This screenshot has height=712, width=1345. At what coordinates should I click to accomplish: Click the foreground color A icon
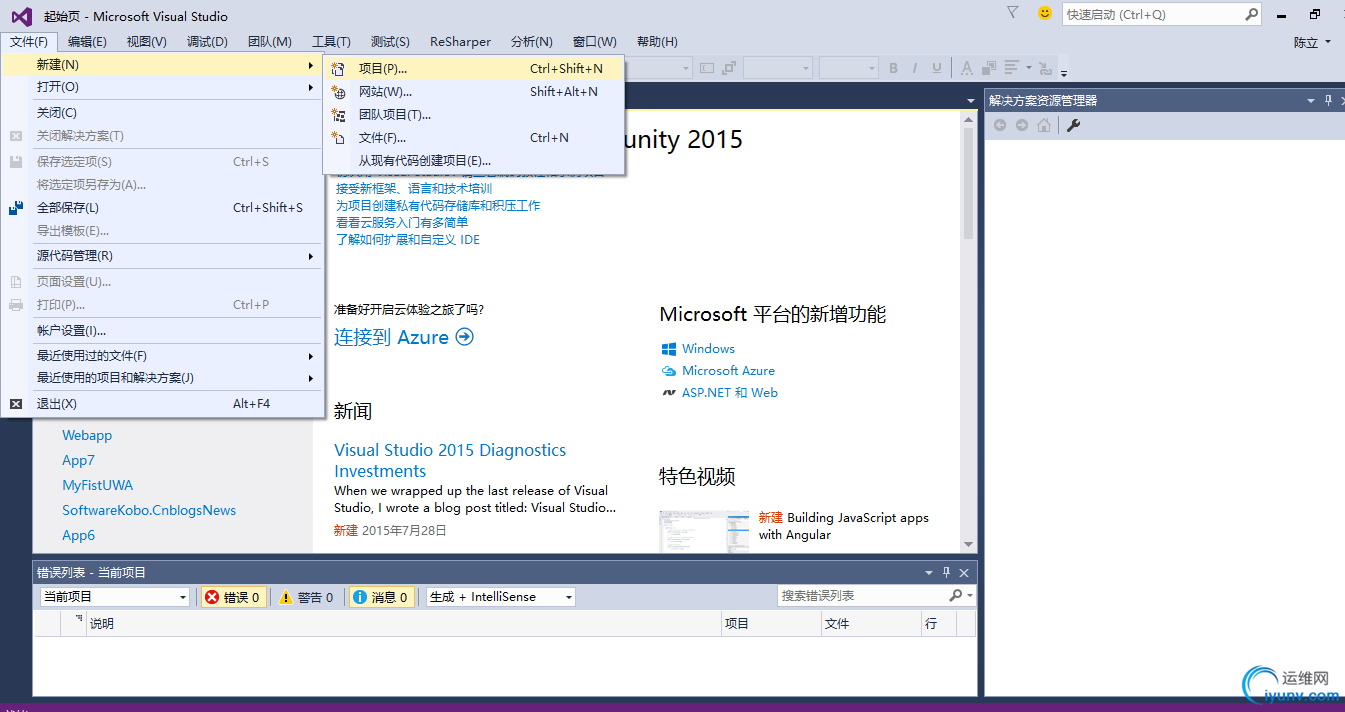pos(966,68)
